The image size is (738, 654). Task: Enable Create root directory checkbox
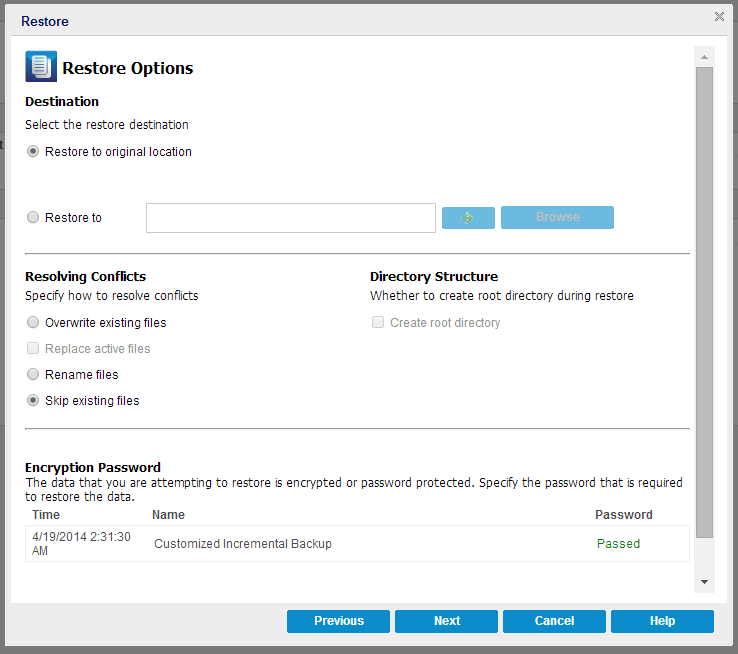tap(377, 322)
